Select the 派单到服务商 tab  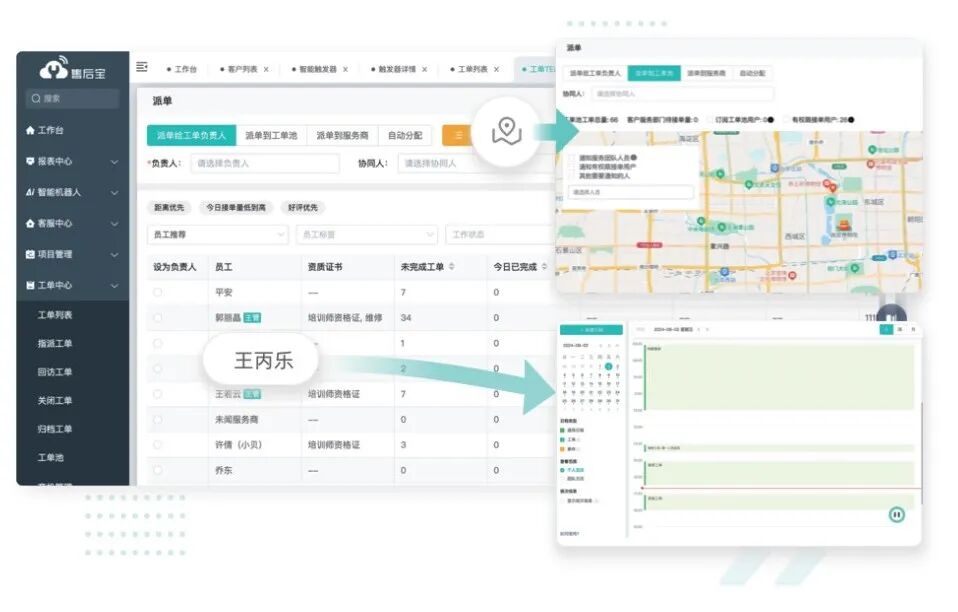[343, 135]
